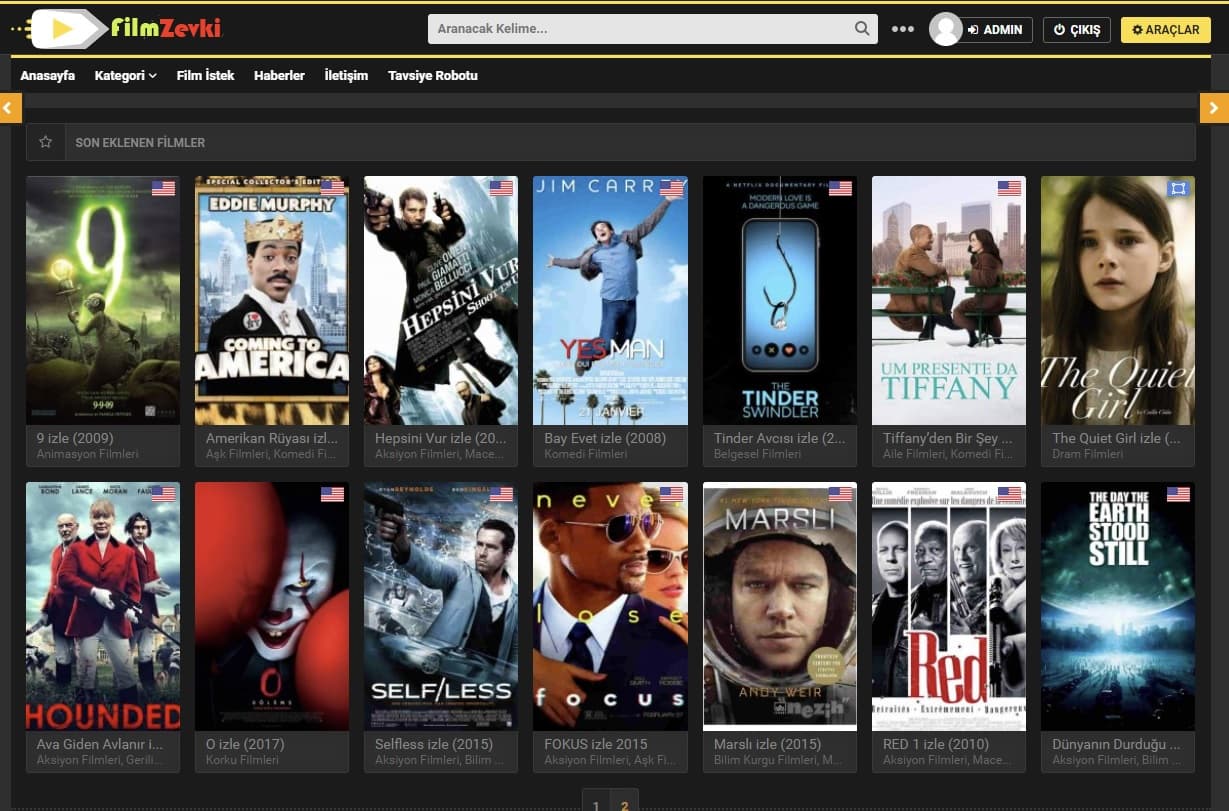Click the blue badge icon on The Quiet Girl poster
Viewport: 1229px width, 811px height.
(x=1179, y=188)
